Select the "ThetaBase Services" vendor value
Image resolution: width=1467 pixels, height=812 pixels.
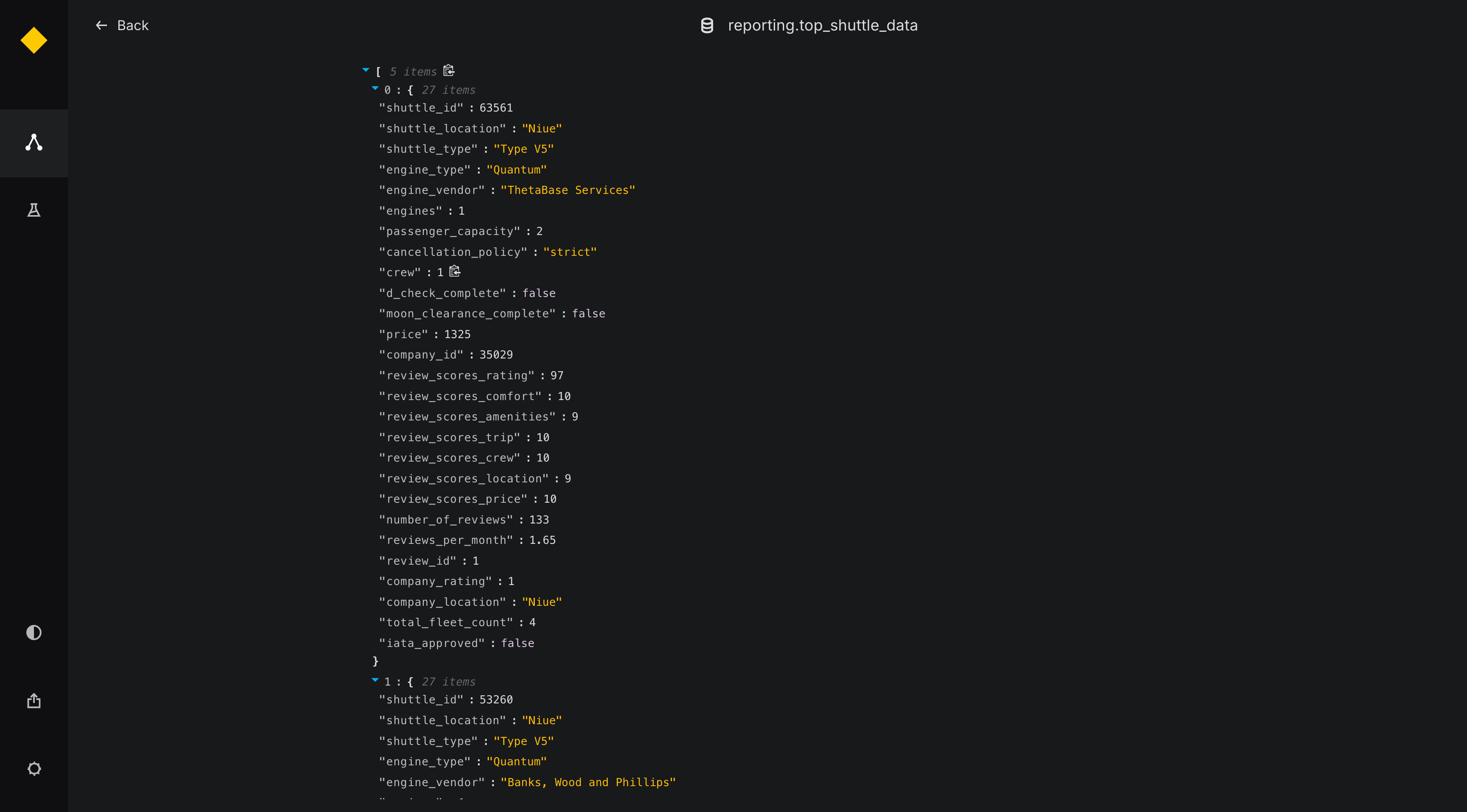[568, 190]
